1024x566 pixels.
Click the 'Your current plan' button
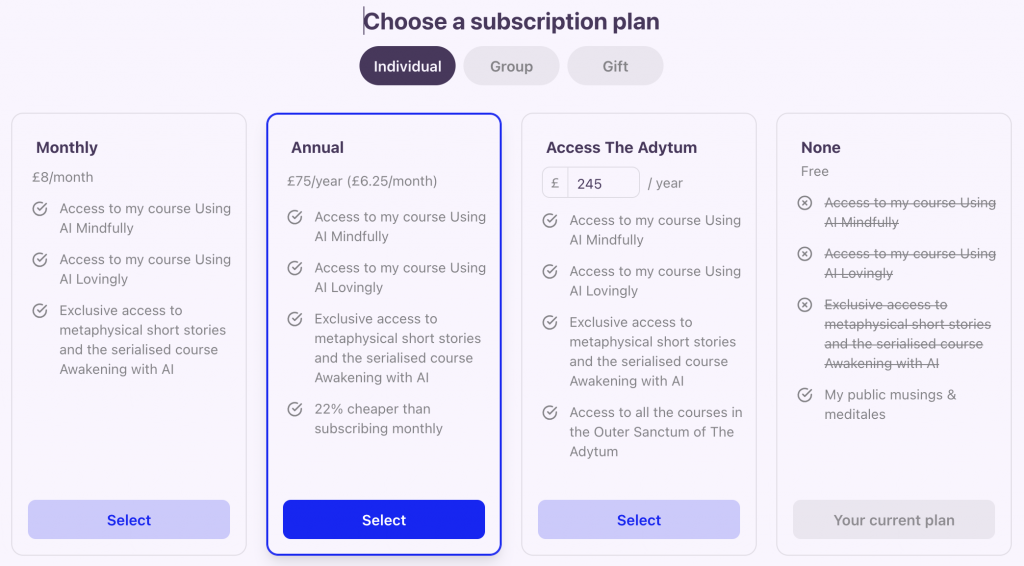[894, 520]
